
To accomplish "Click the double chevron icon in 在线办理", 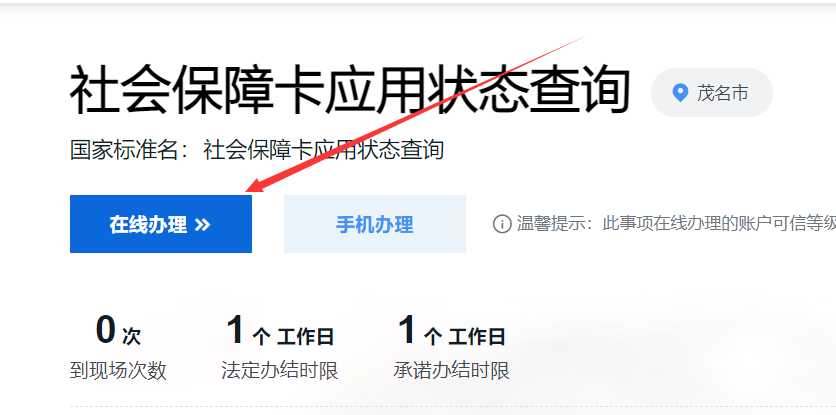I will pos(203,225).
